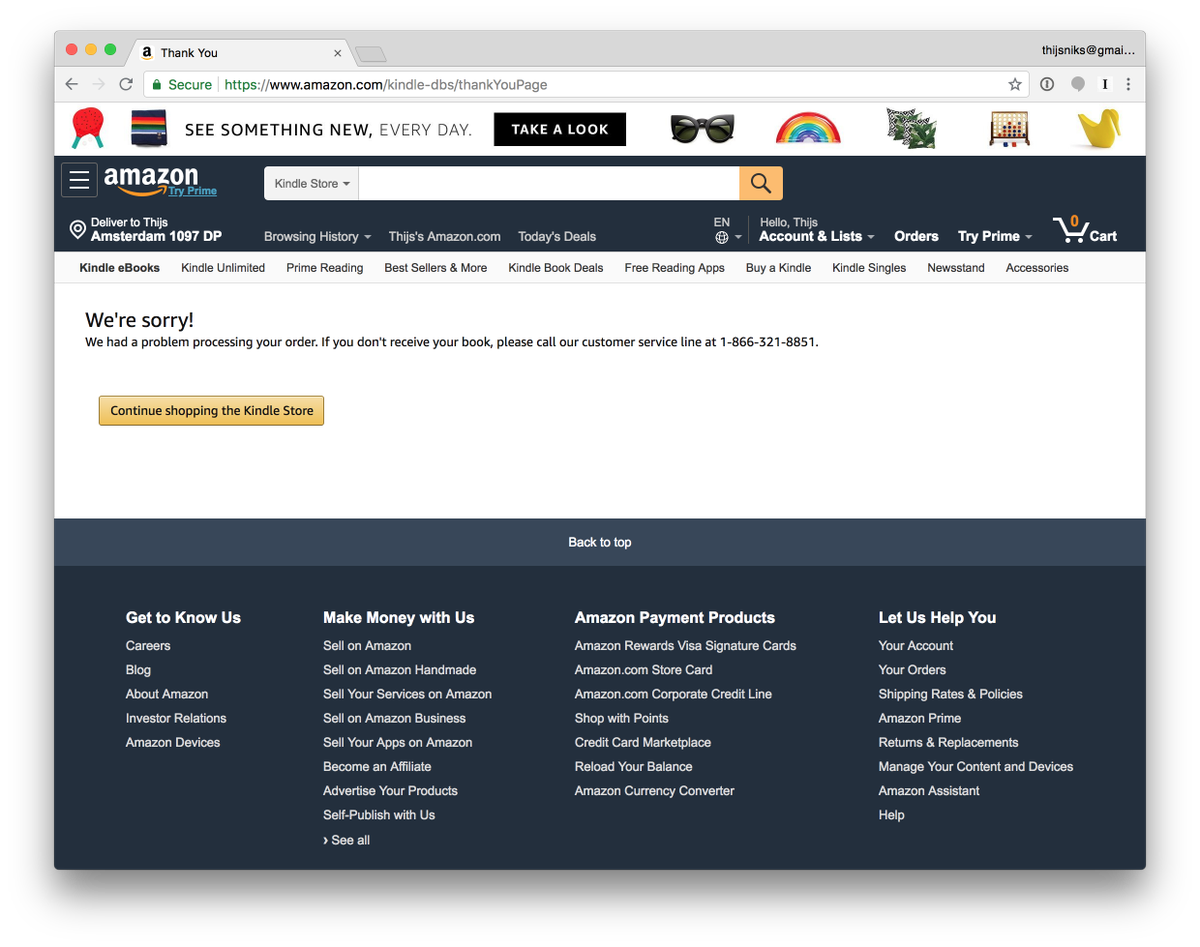Expand Account & Lists dropdown

[816, 237]
